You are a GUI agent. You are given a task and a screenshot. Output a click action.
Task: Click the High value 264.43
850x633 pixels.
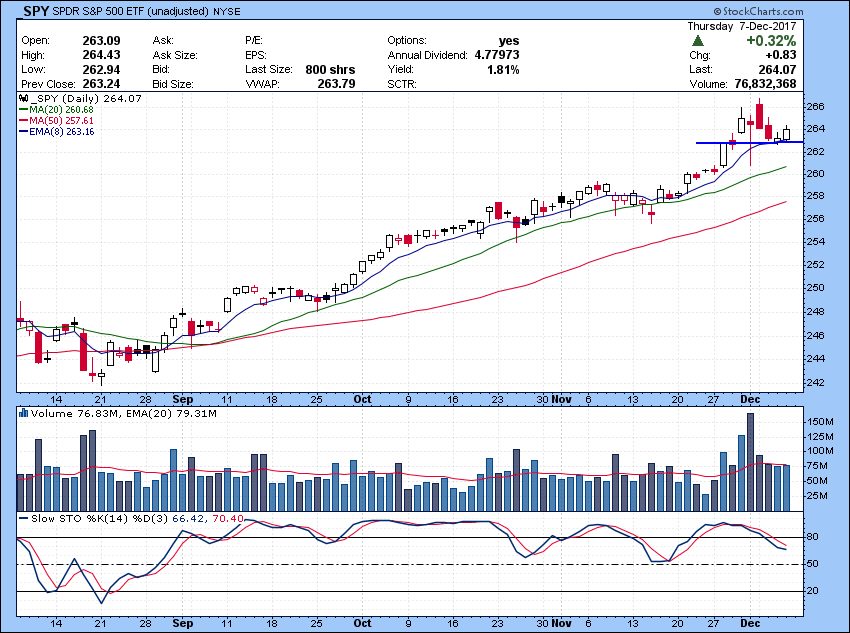(x=101, y=55)
